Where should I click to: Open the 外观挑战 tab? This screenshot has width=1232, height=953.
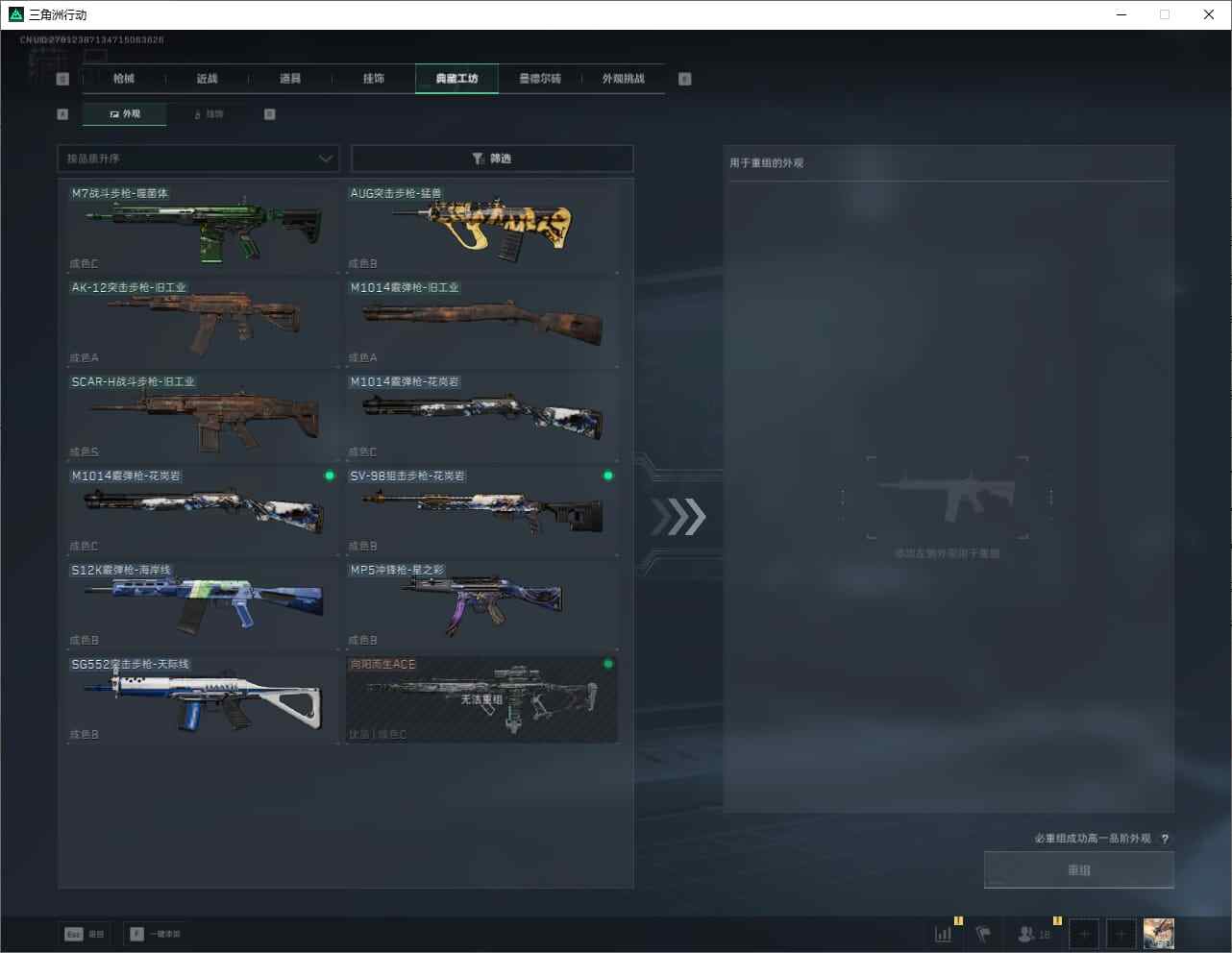624,79
